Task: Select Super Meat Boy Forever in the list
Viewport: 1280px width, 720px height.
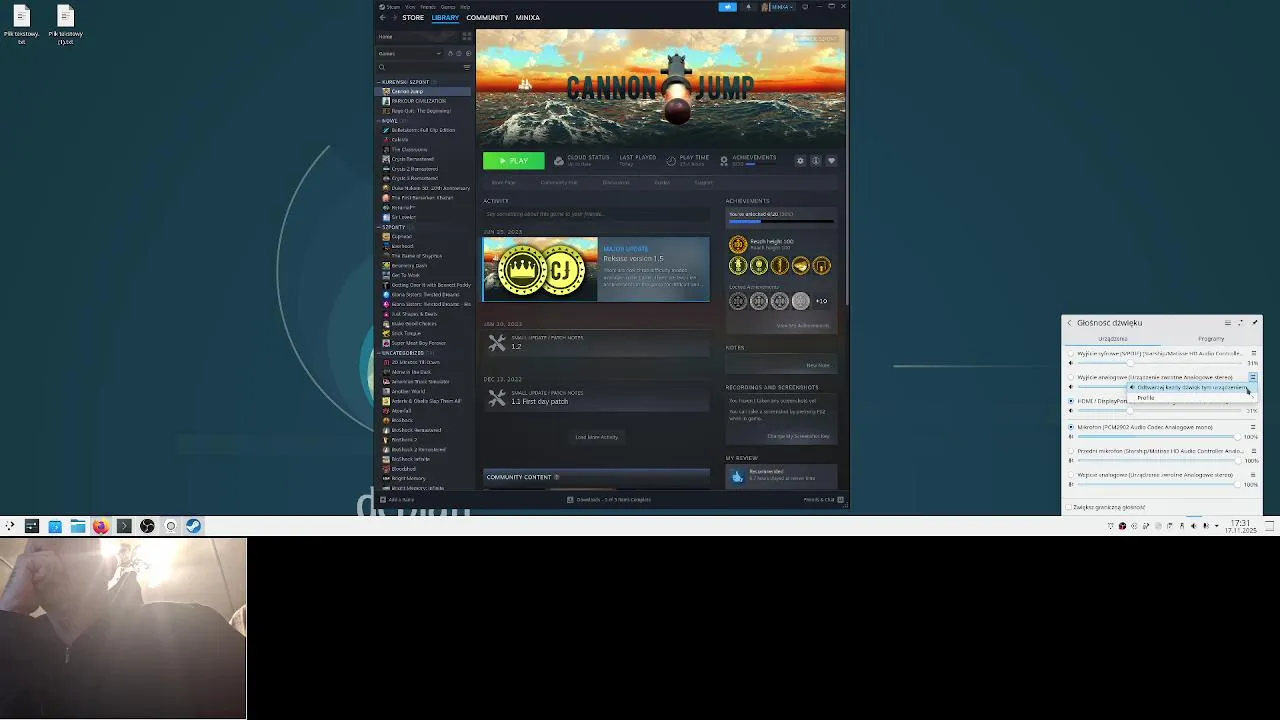Action: [x=417, y=343]
